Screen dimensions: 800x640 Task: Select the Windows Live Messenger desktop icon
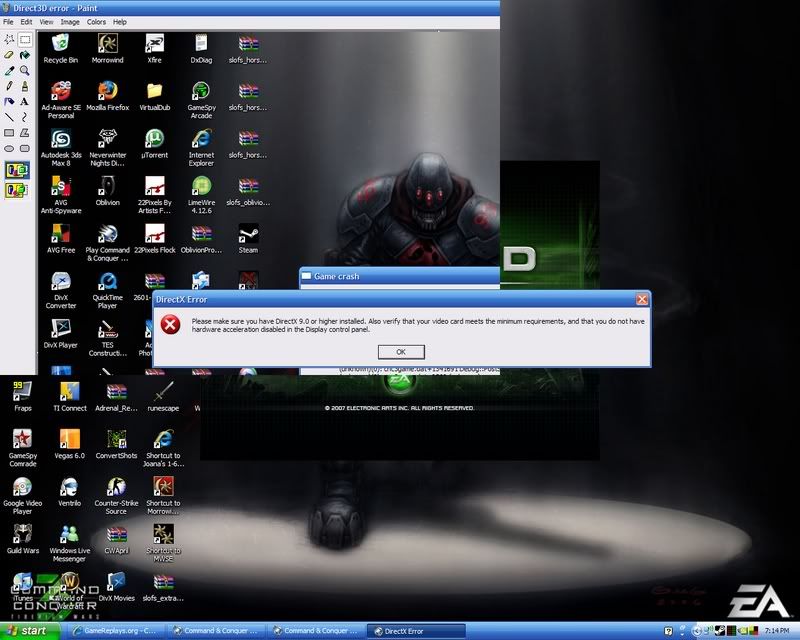coord(69,543)
